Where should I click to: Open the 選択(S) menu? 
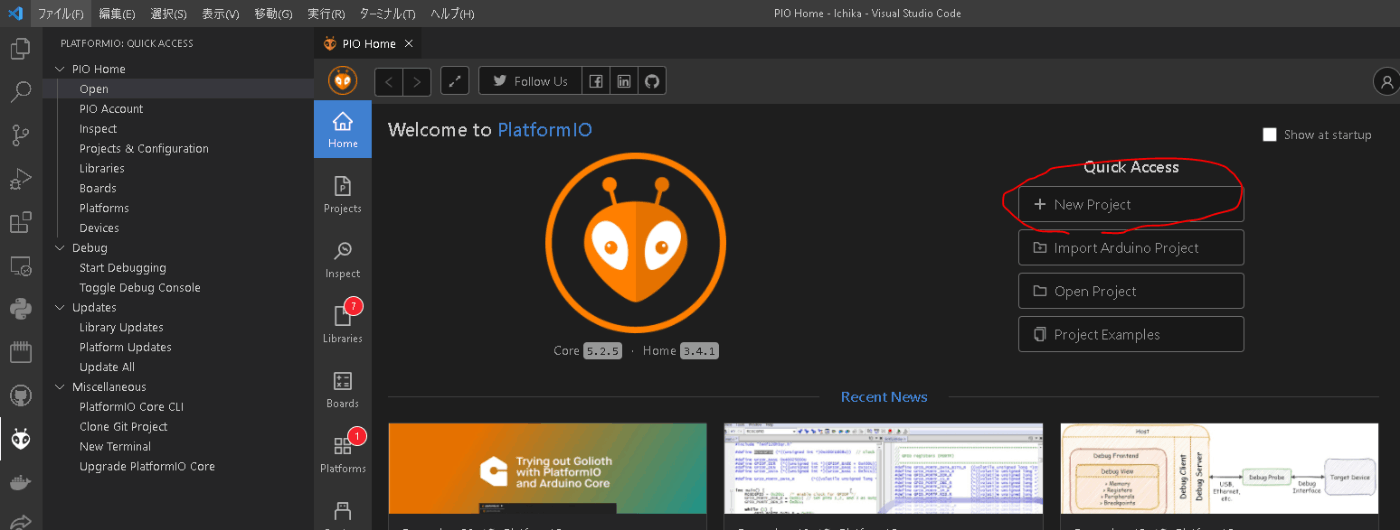(168, 14)
